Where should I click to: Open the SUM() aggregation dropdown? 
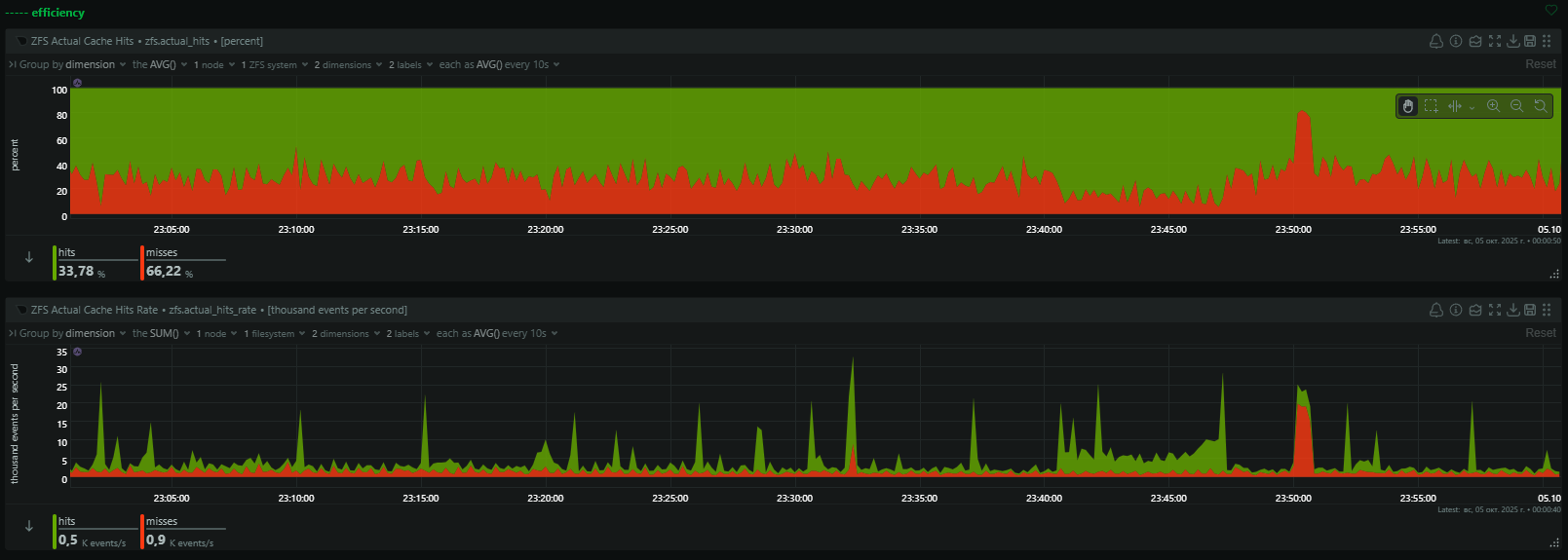(162, 333)
